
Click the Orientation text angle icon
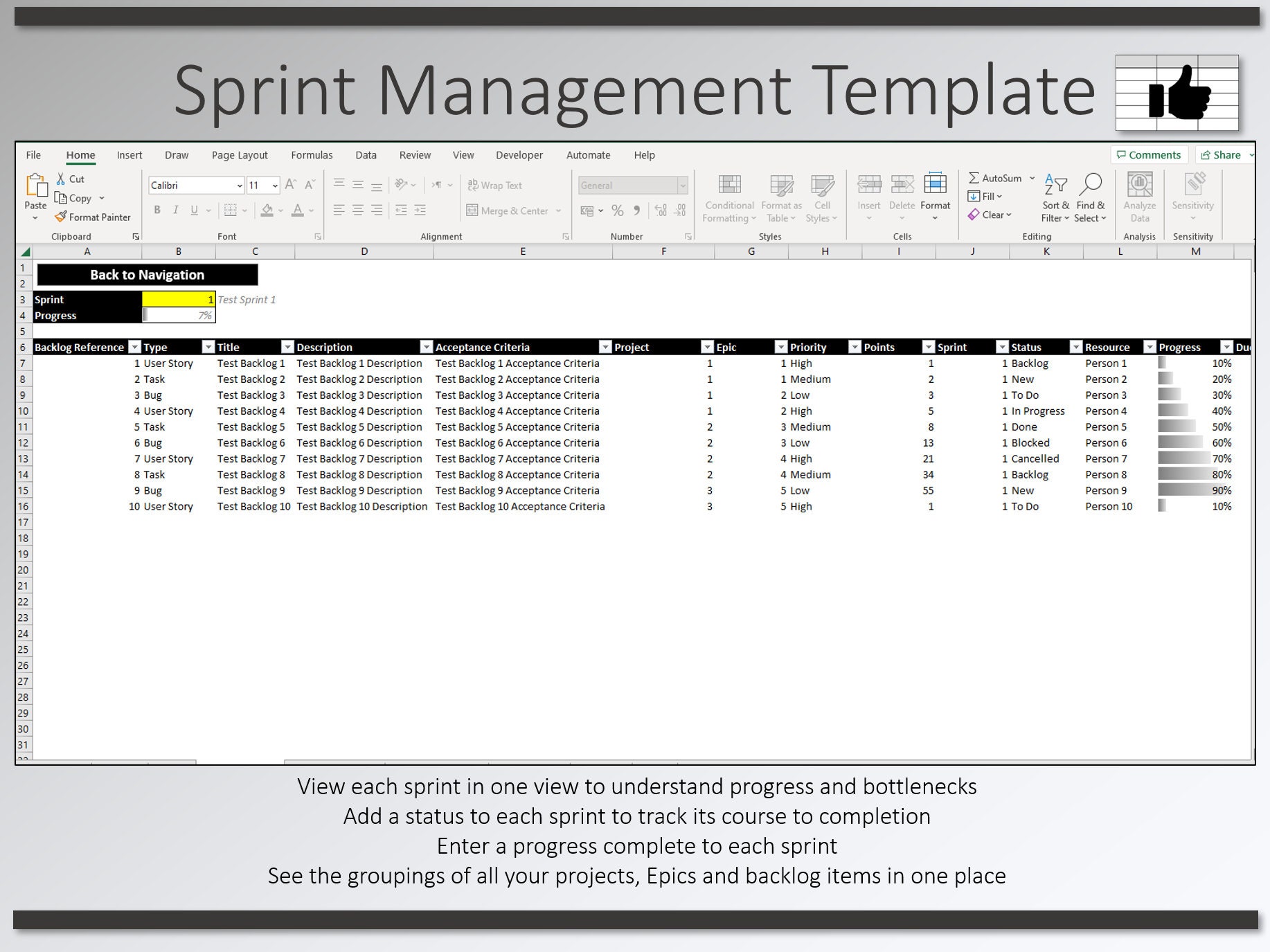(401, 184)
